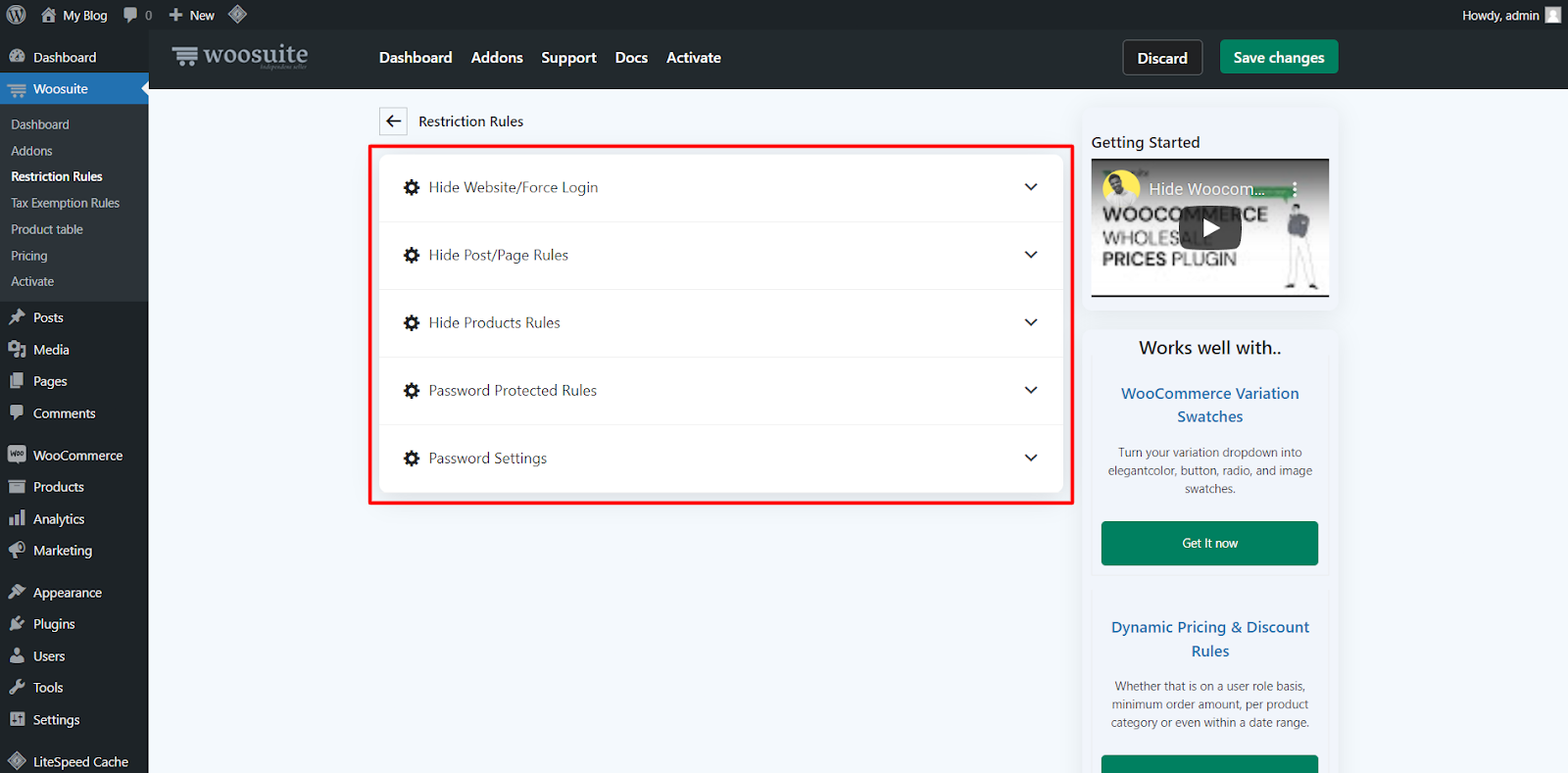The width and height of the screenshot is (1568, 773).
Task: Click the Hide Woocom... video title
Action: 1206,189
